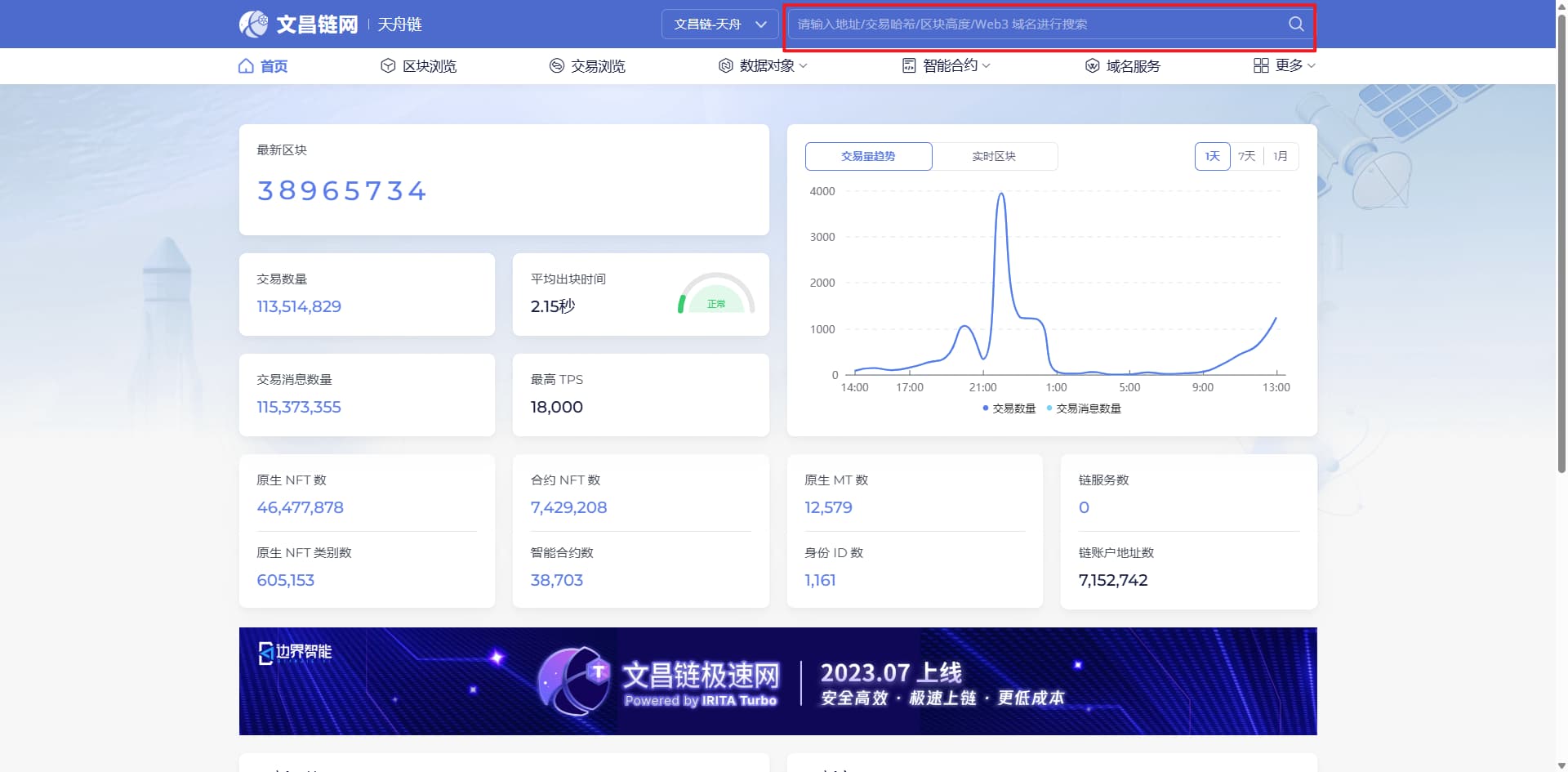Screen dimensions: 1568x772
Task: Open 合约 NFT 数 value 7,429,208
Action: click(568, 507)
